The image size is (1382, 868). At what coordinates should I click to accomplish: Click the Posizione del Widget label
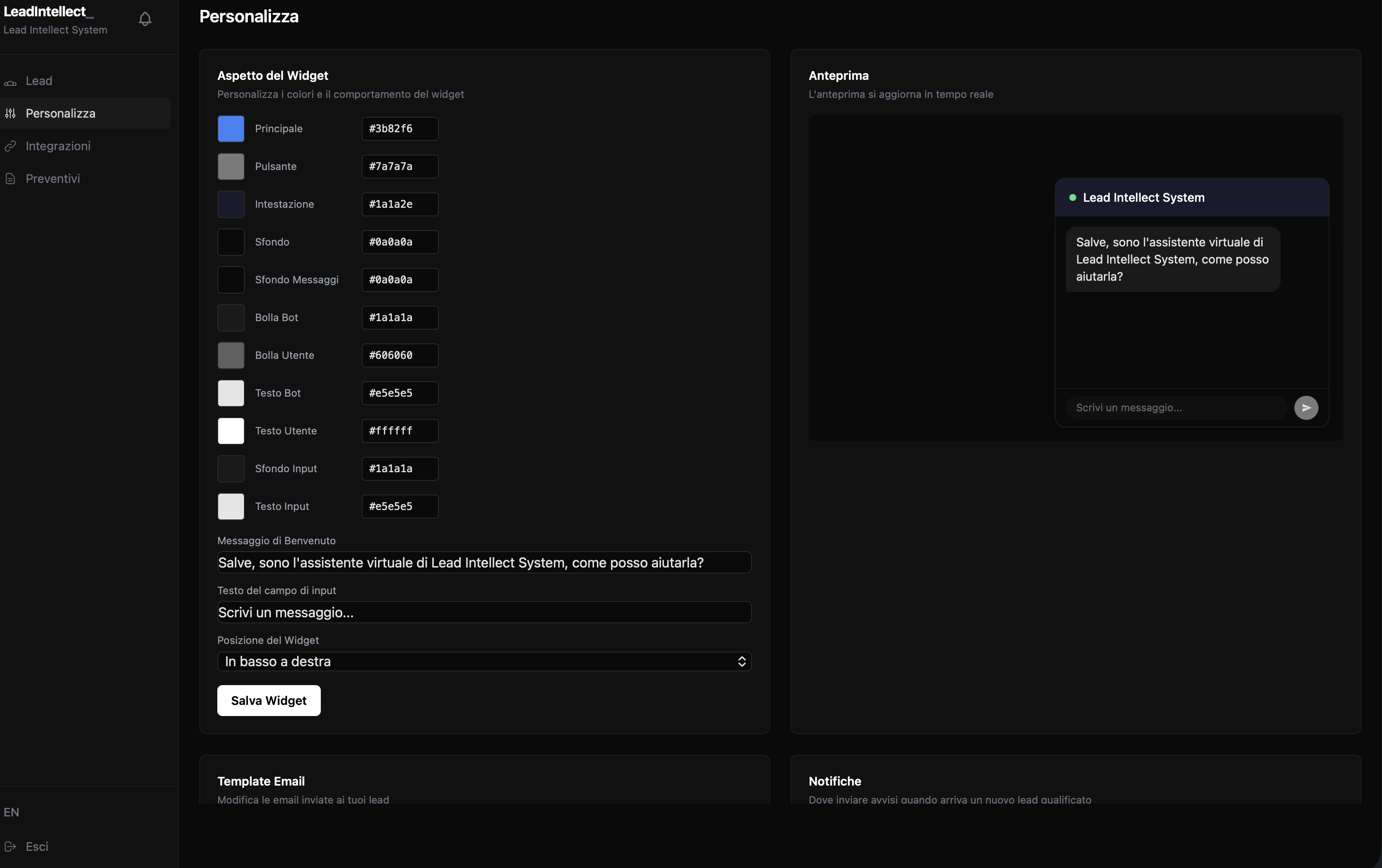pos(268,640)
